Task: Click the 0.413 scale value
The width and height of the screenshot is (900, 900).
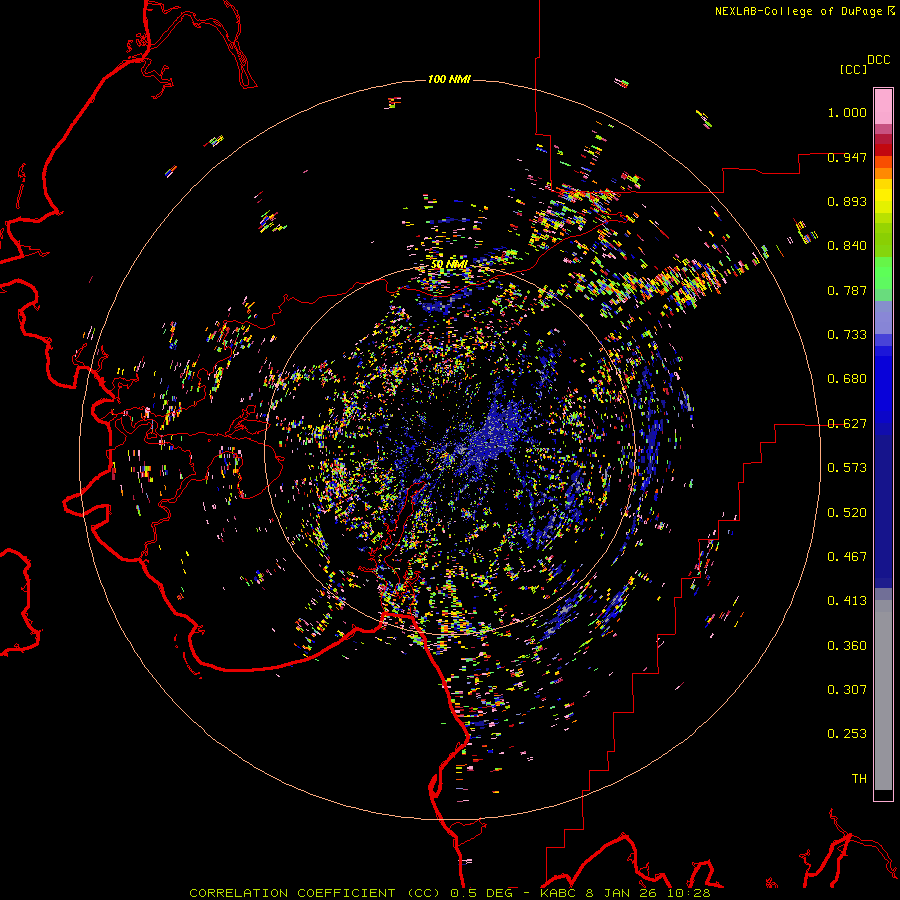Action: 847,601
